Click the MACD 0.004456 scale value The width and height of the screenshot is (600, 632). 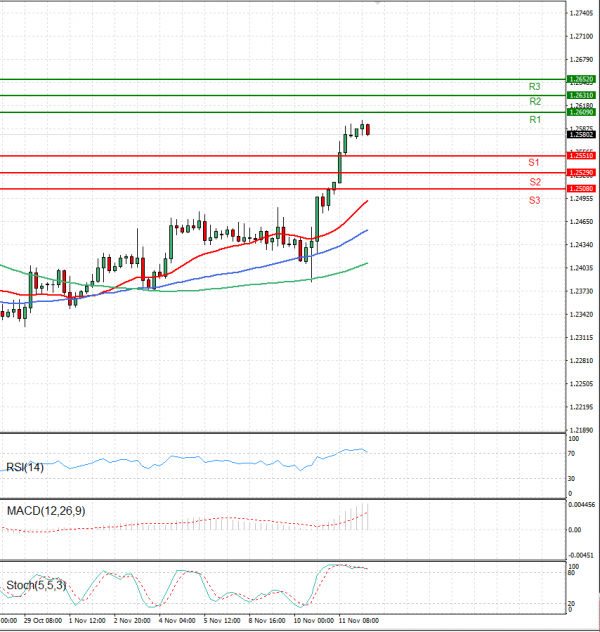pyautogui.click(x=581, y=505)
